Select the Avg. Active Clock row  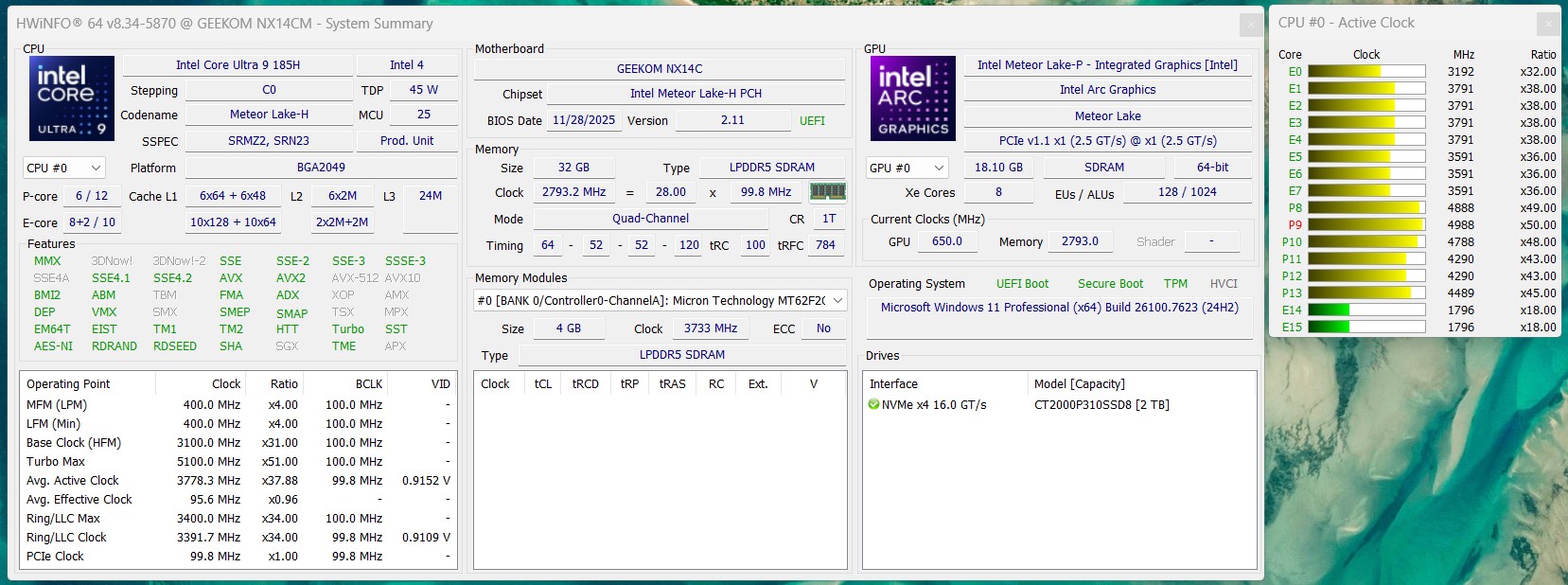pyautogui.click(x=238, y=481)
